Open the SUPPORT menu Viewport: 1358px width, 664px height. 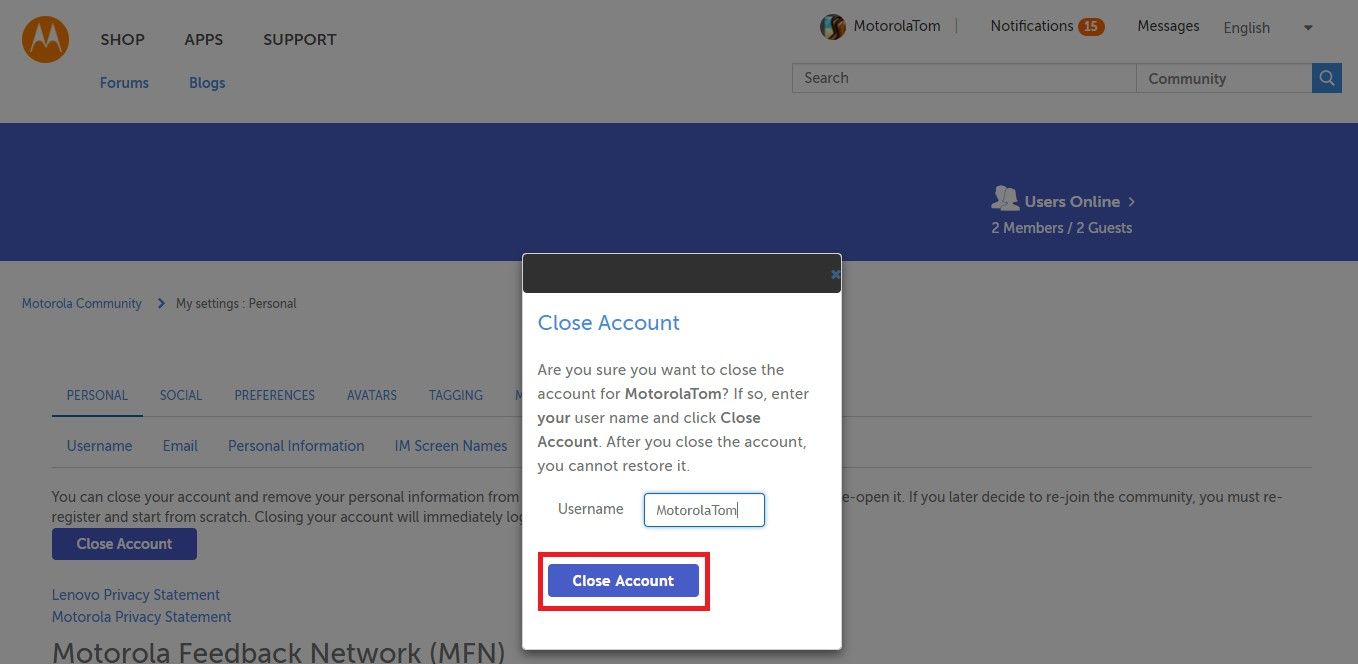click(x=300, y=40)
